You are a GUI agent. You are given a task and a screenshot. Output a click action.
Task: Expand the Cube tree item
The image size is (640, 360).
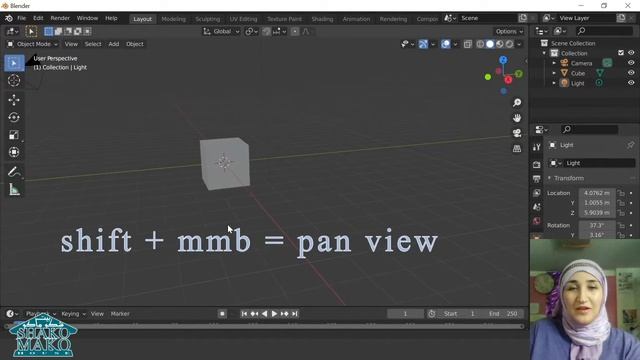coord(554,73)
